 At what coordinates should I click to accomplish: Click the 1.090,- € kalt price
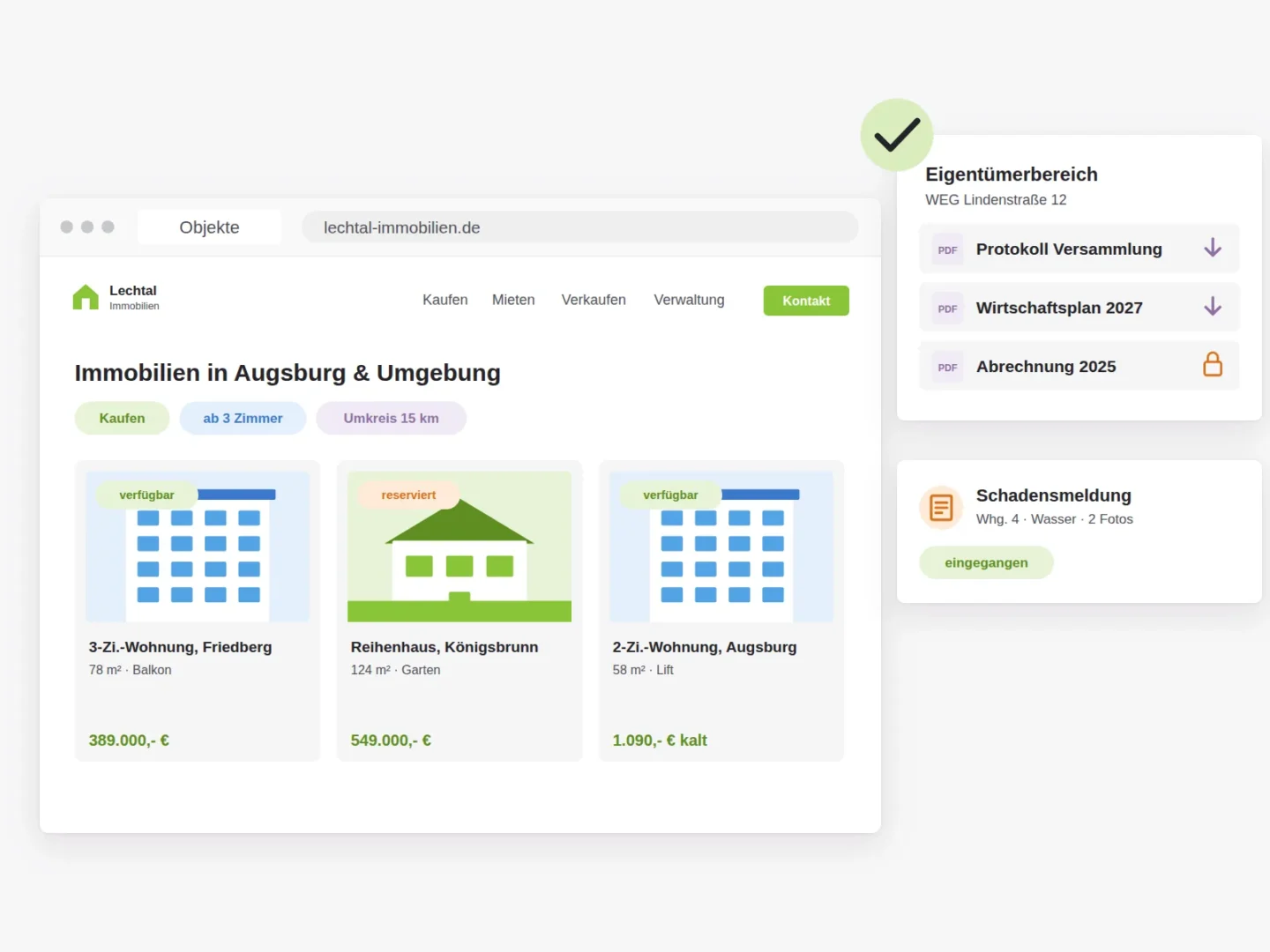tap(660, 740)
